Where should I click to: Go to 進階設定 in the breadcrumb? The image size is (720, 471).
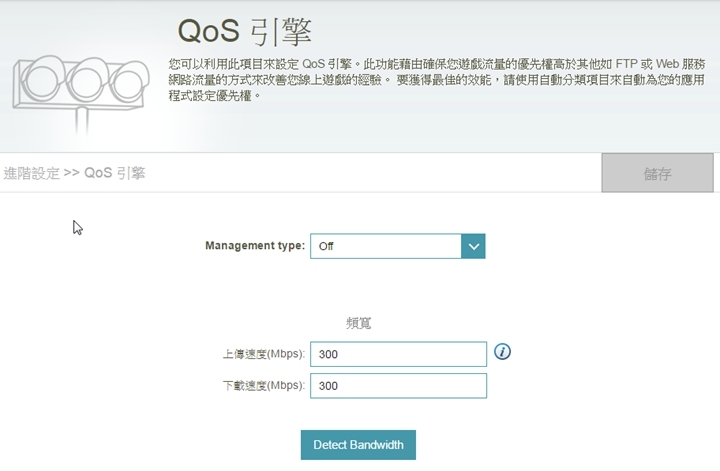pos(32,173)
